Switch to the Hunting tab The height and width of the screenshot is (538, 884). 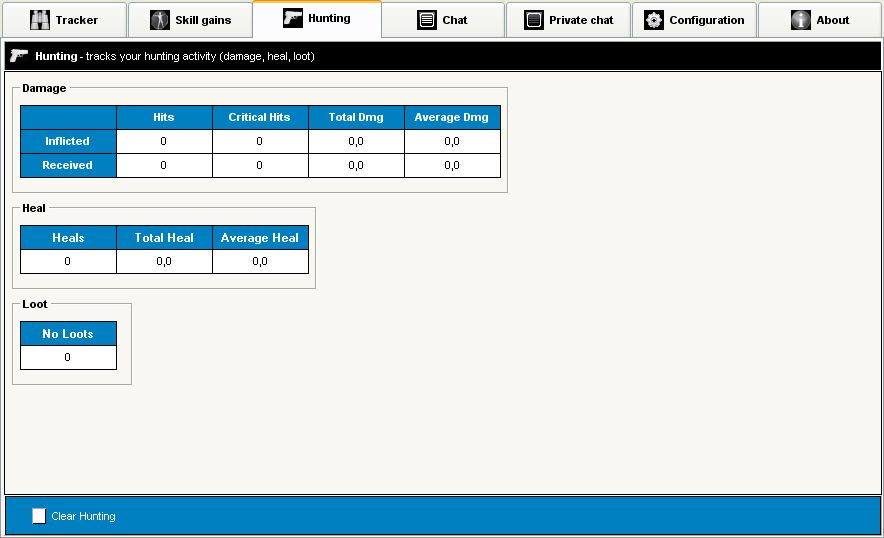tap(317, 19)
